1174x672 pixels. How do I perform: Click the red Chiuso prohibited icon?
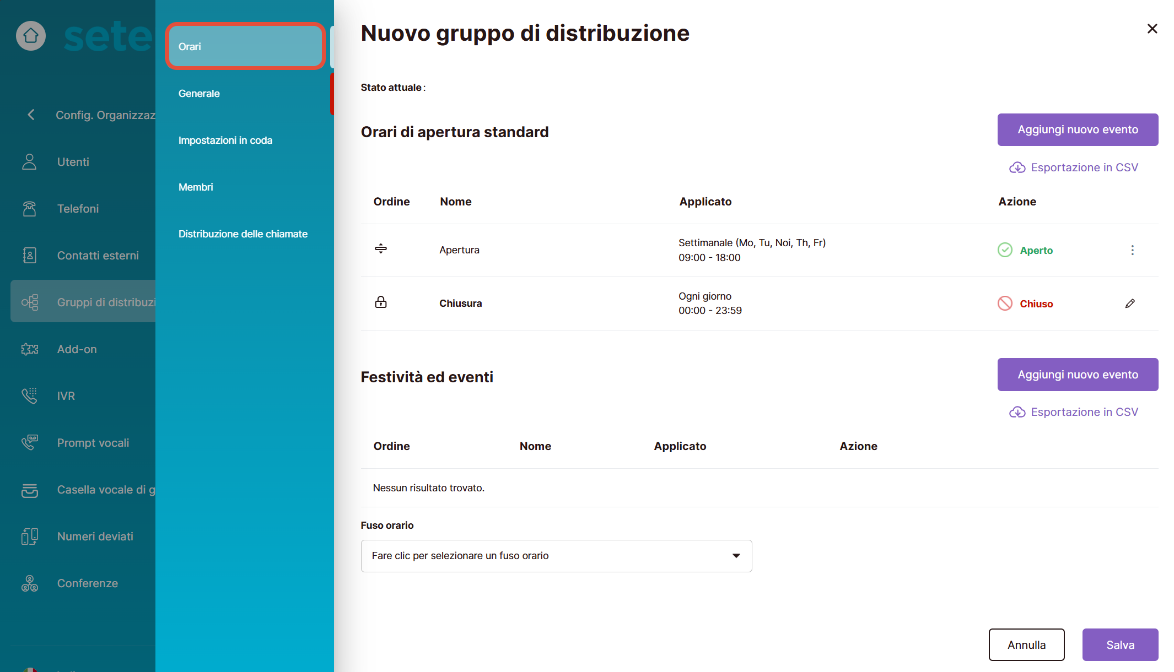(1005, 303)
